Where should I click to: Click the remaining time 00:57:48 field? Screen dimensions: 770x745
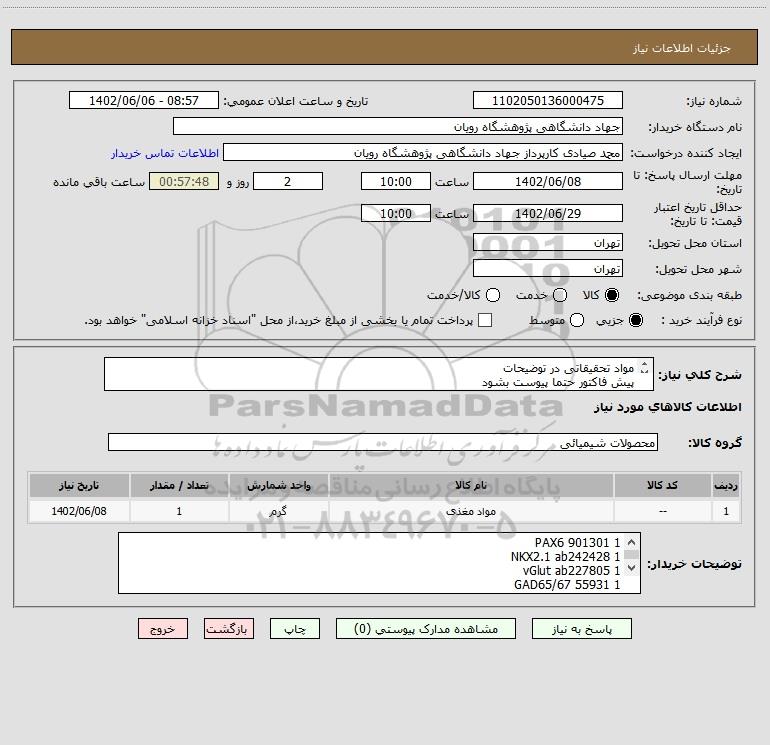point(184,181)
